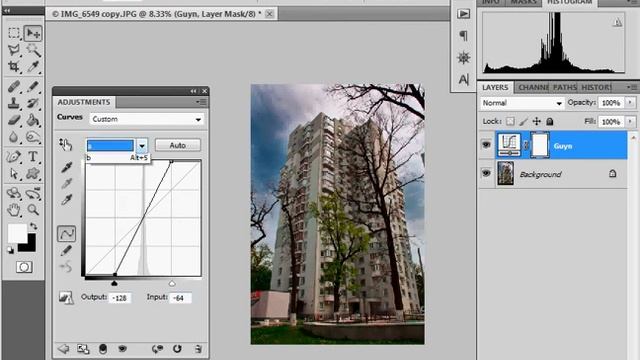Open blend mode dropdown showing Normal
The image size is (640, 360).
click(522, 103)
